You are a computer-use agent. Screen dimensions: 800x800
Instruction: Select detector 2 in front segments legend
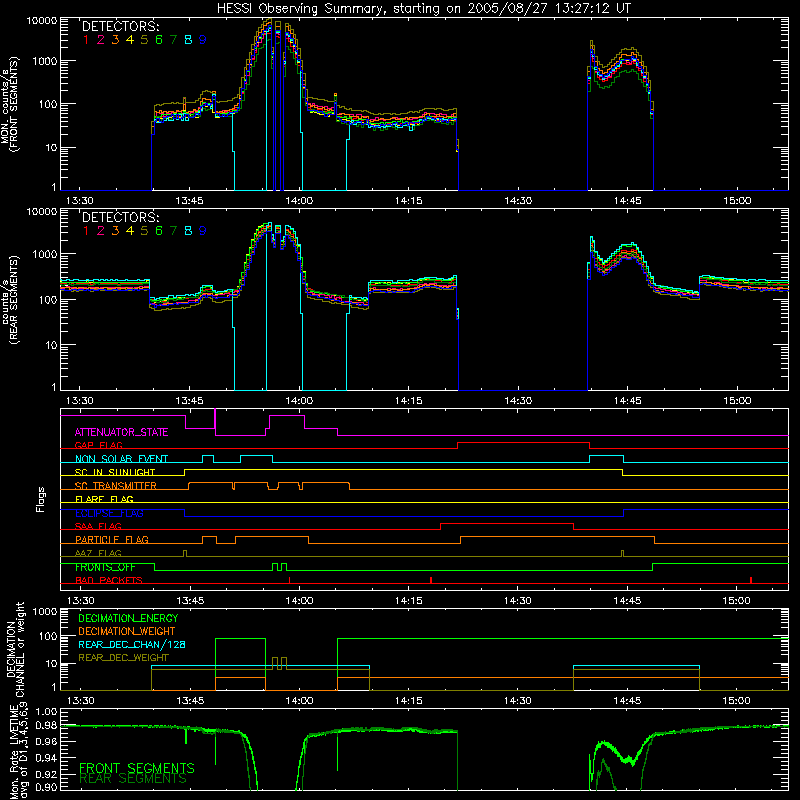[x=101, y=40]
